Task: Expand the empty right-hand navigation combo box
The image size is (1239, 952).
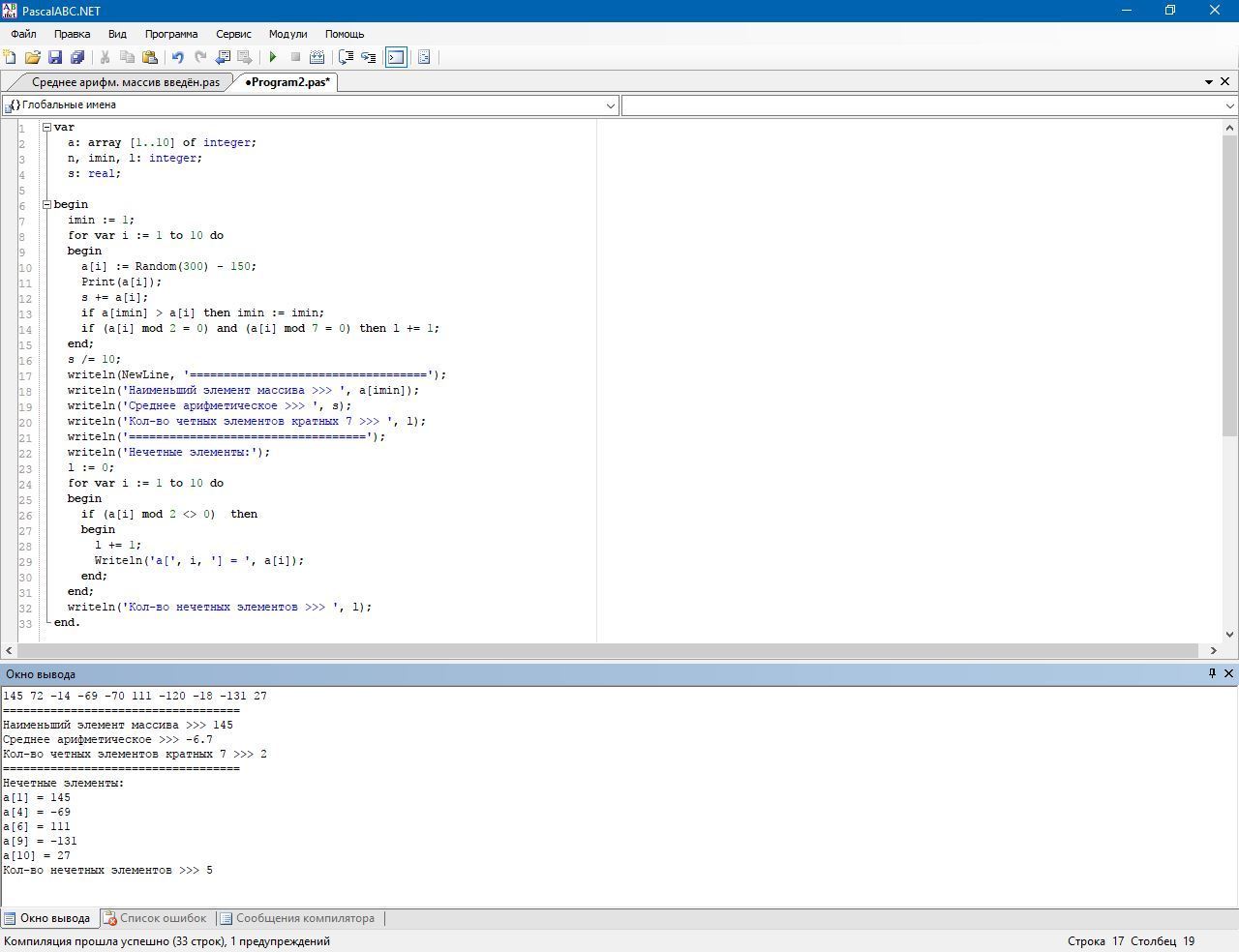Action: (1230, 105)
